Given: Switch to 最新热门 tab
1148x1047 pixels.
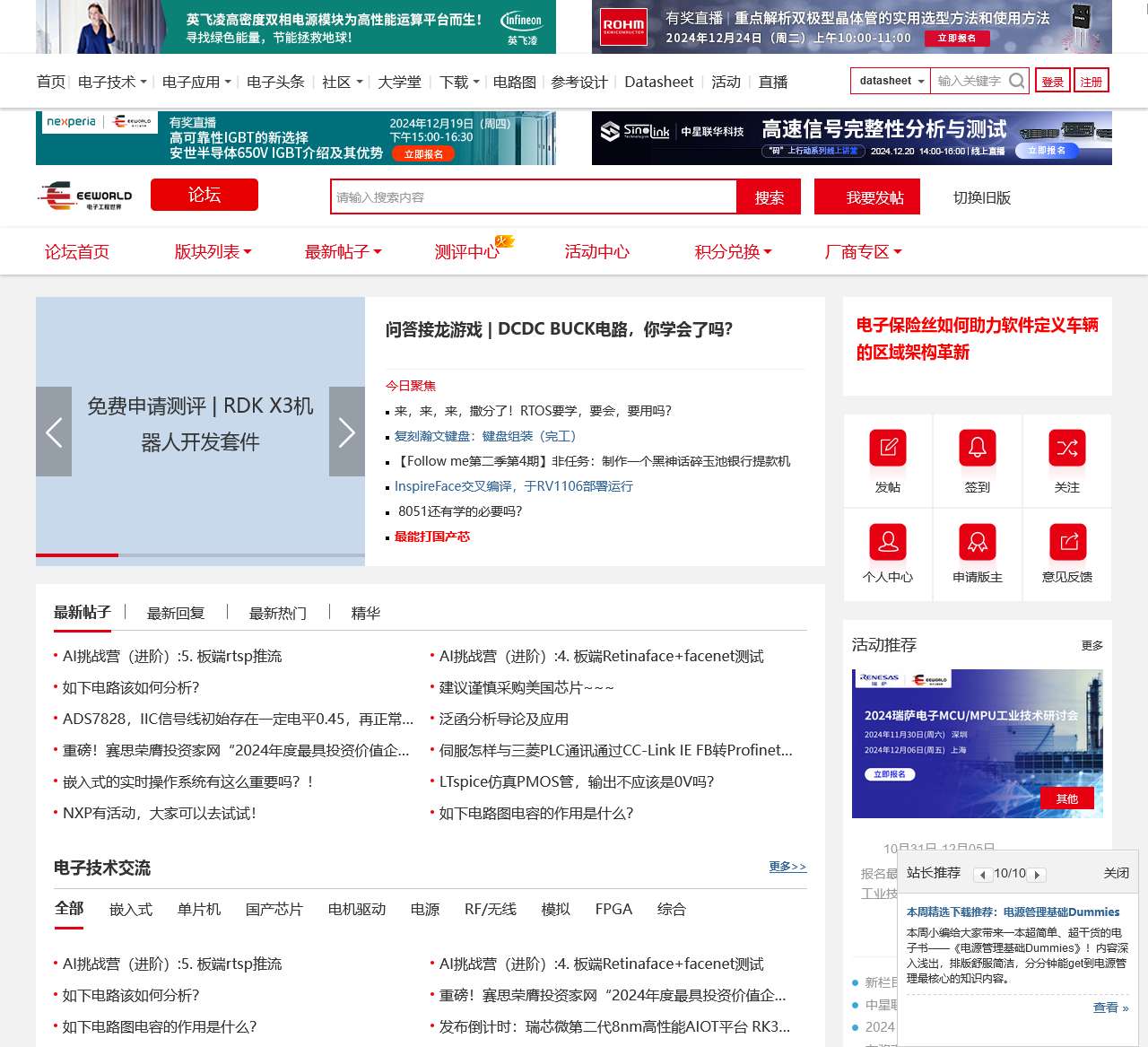Looking at the screenshot, I should pos(278,613).
